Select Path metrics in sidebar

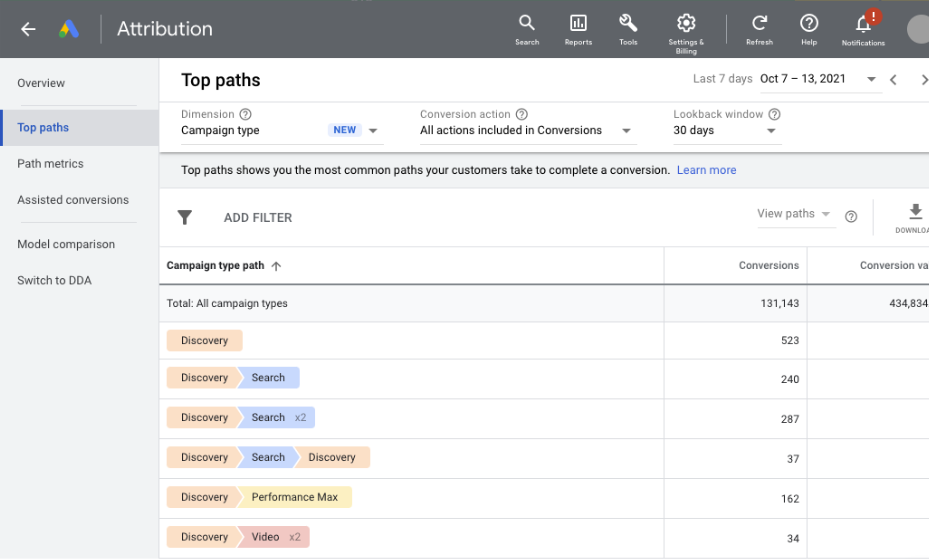[x=50, y=164]
